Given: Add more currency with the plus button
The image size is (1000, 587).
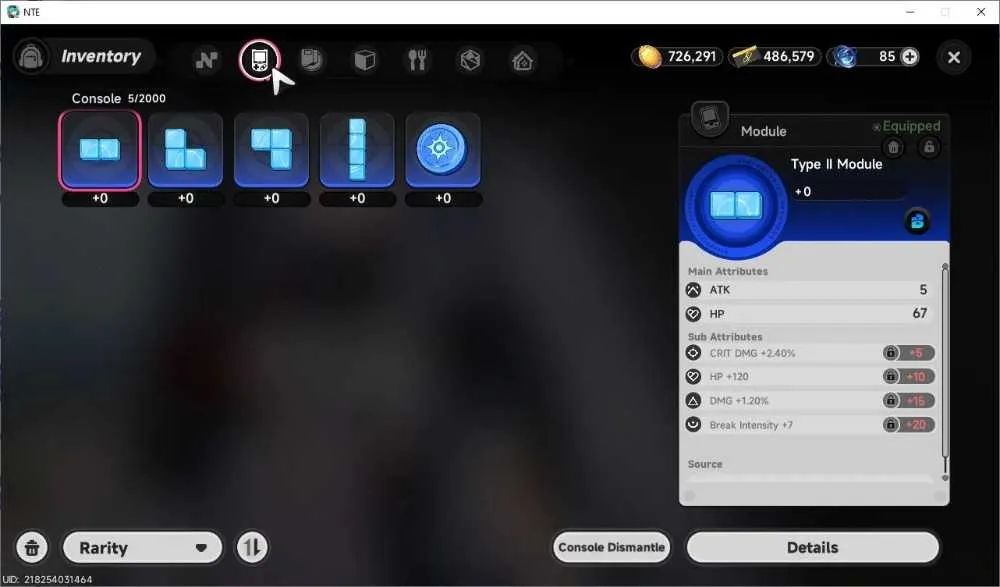Looking at the screenshot, I should 909,57.
